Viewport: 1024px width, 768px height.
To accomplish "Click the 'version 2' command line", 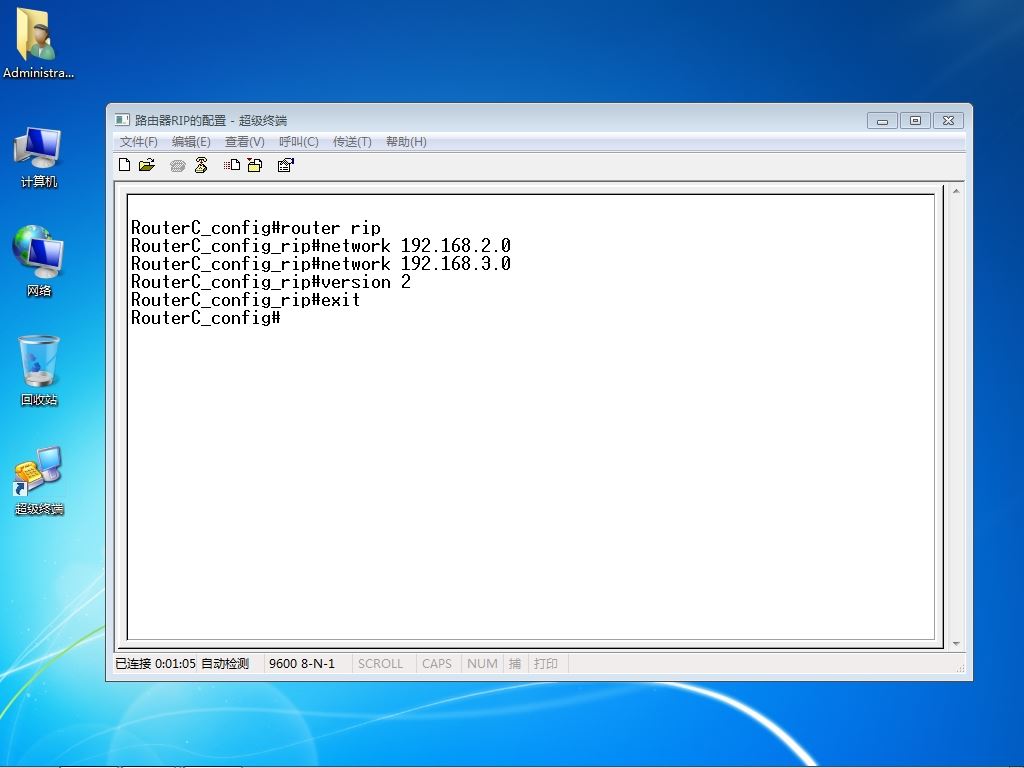I will [x=271, y=282].
